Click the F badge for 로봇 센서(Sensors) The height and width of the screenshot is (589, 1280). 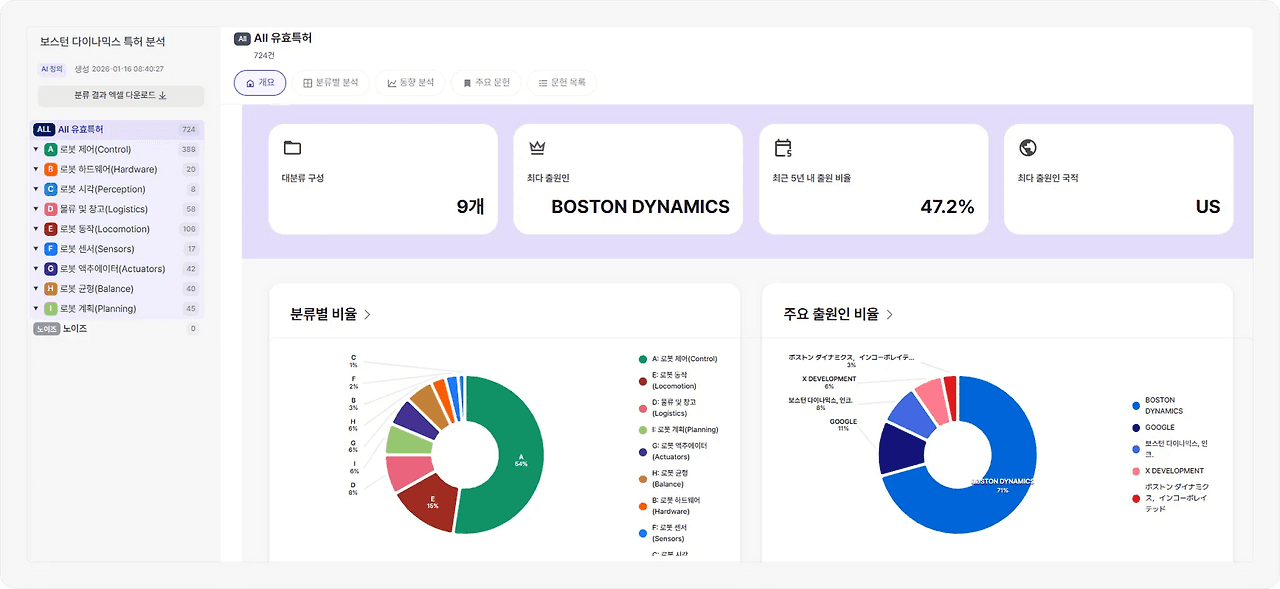coord(51,249)
